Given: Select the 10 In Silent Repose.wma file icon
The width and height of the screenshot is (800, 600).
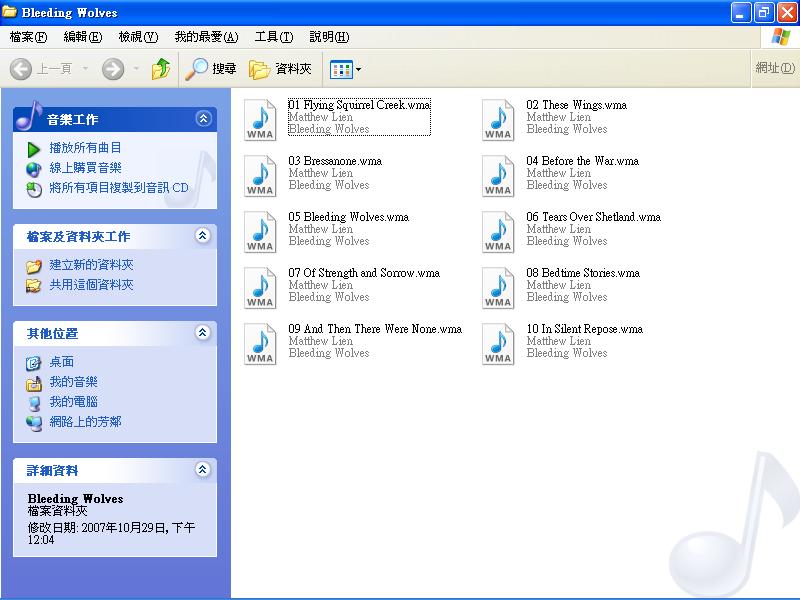Looking at the screenshot, I should [x=498, y=344].
